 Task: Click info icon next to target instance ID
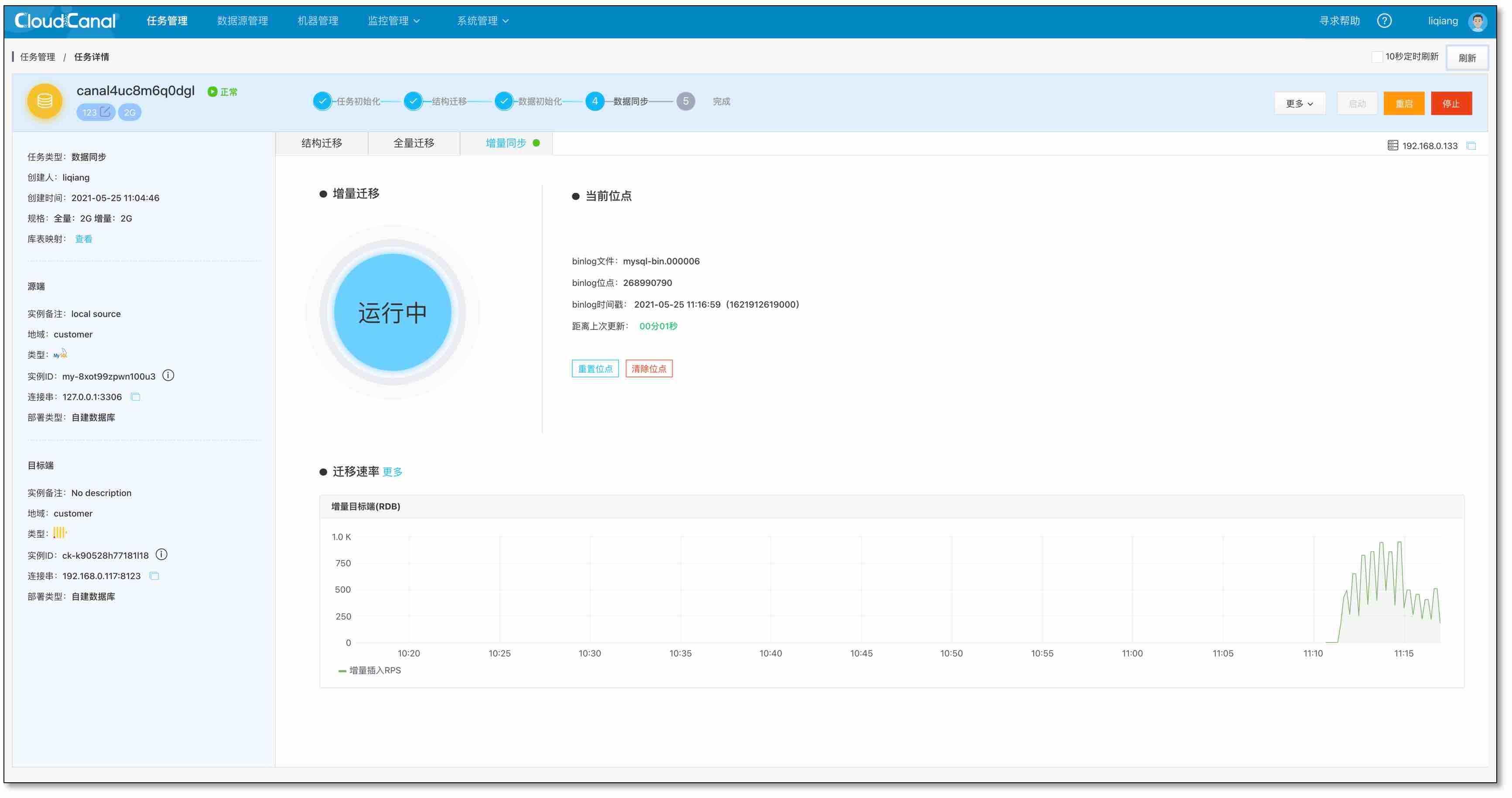point(162,555)
